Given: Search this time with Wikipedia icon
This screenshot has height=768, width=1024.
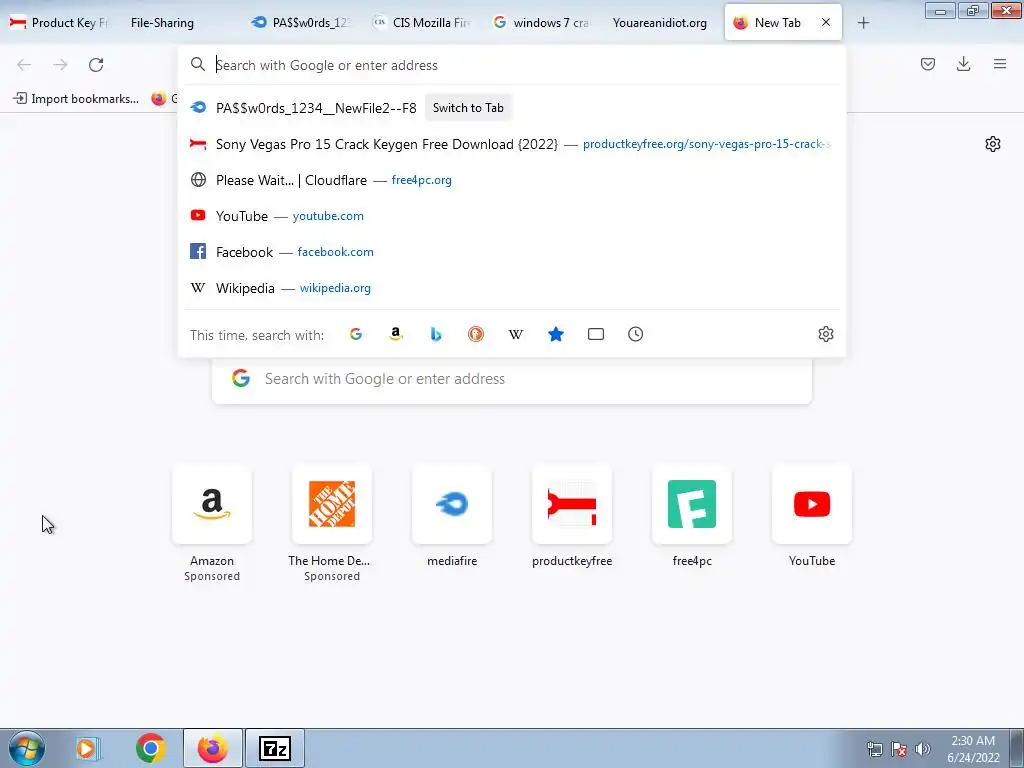Looking at the screenshot, I should pyautogui.click(x=516, y=334).
